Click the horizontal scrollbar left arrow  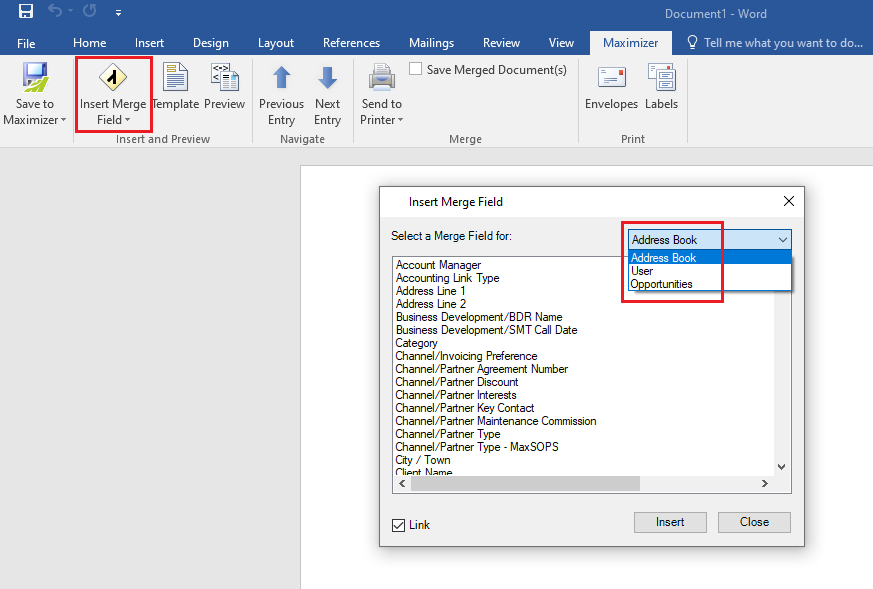[402, 484]
